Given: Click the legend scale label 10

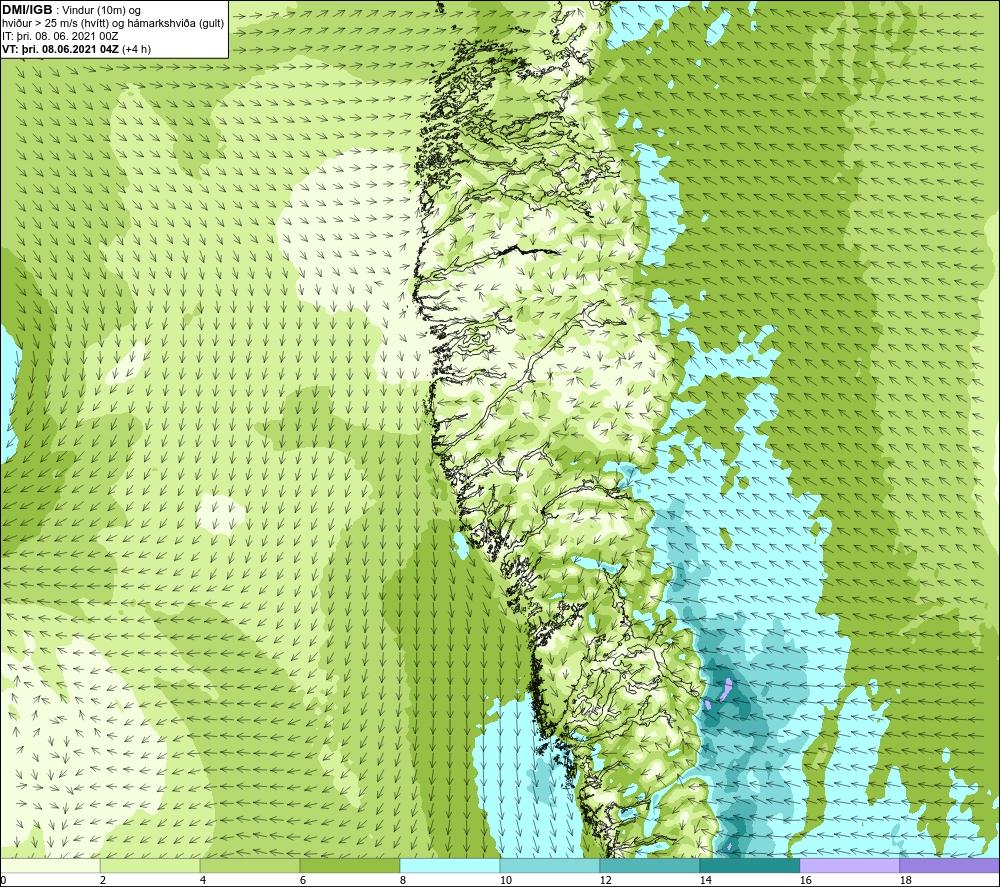Looking at the screenshot, I should (505, 881).
